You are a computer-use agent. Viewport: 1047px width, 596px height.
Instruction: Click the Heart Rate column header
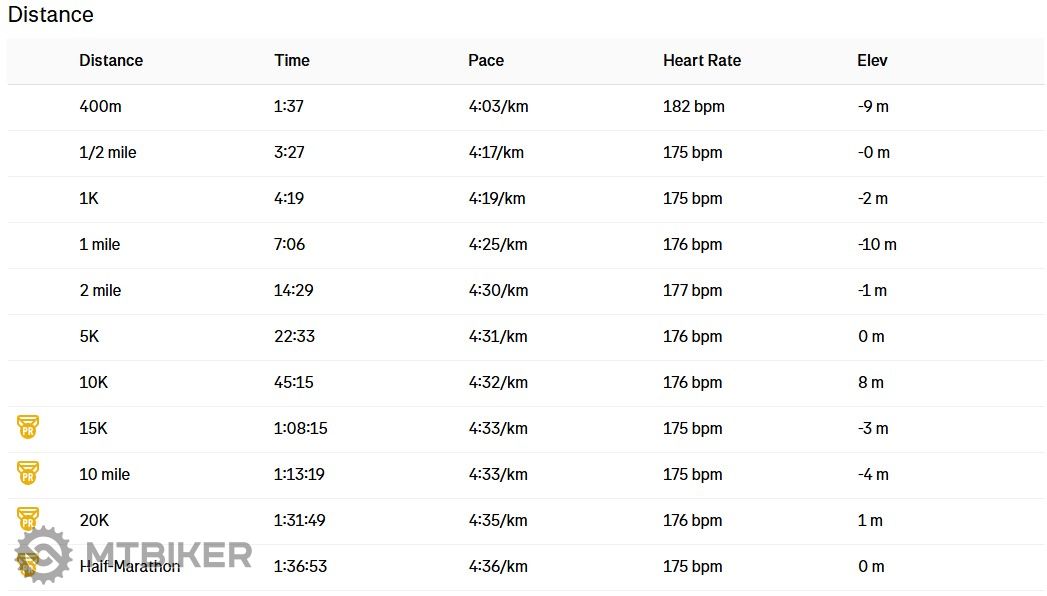point(702,60)
